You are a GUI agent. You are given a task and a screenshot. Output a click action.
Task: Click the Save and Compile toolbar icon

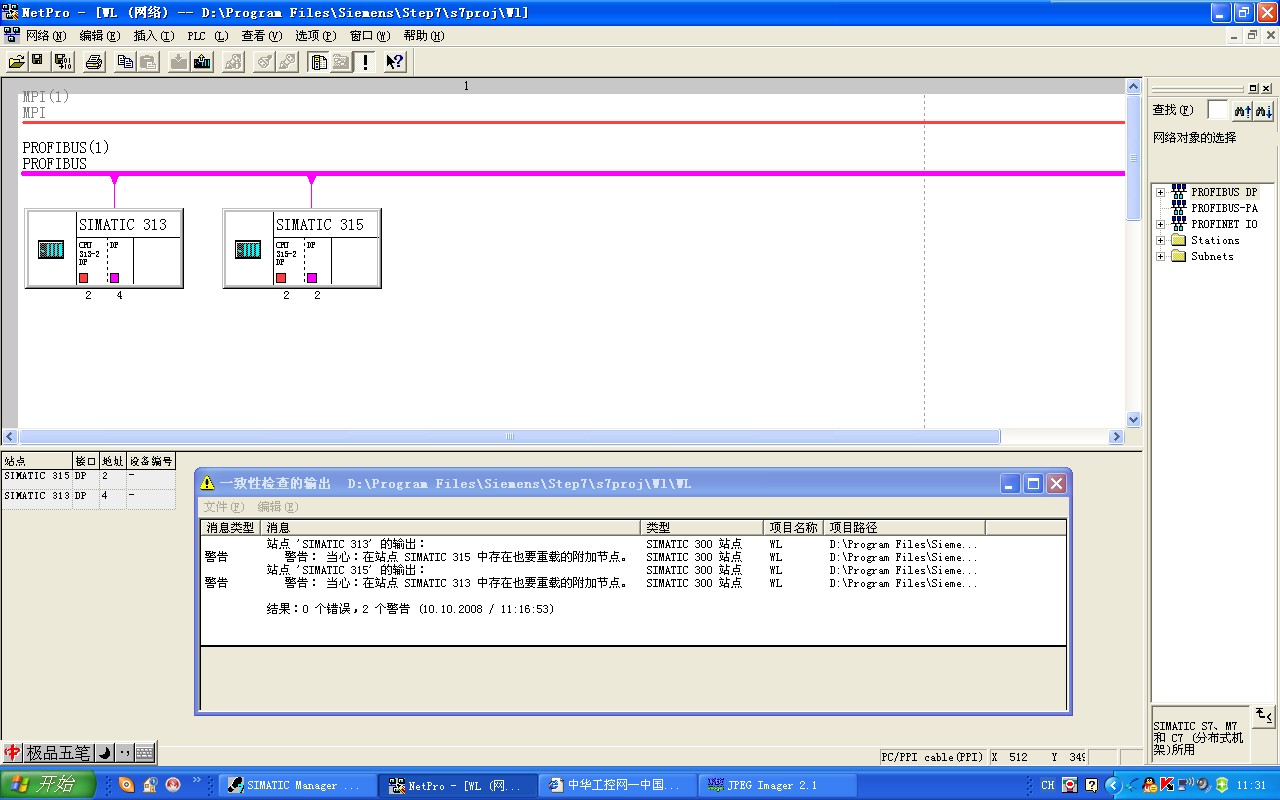(63, 62)
